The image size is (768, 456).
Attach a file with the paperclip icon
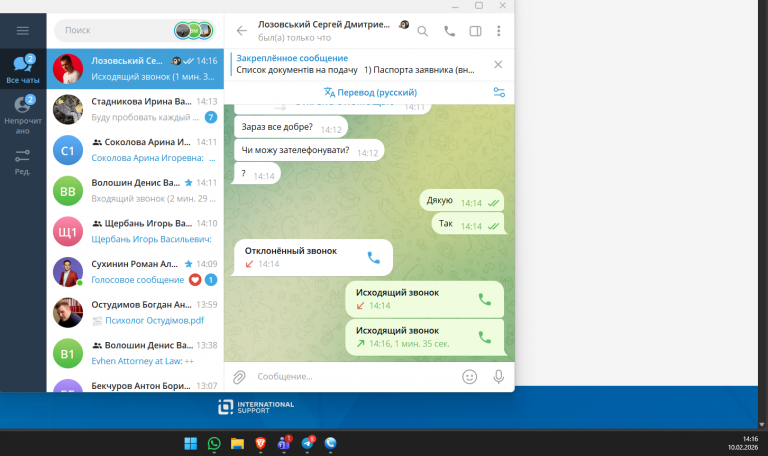[x=239, y=377]
